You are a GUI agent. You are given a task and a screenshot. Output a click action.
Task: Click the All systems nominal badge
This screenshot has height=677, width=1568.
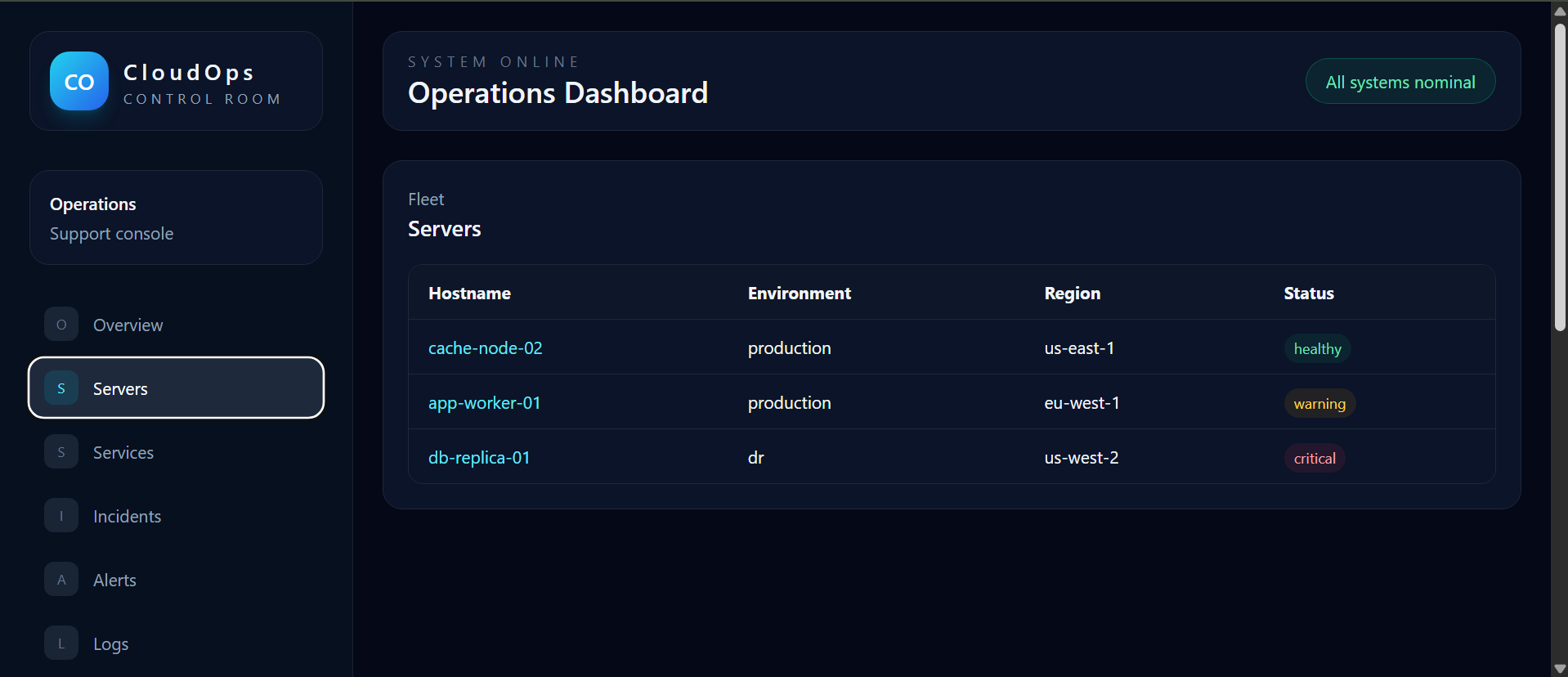tap(1400, 82)
